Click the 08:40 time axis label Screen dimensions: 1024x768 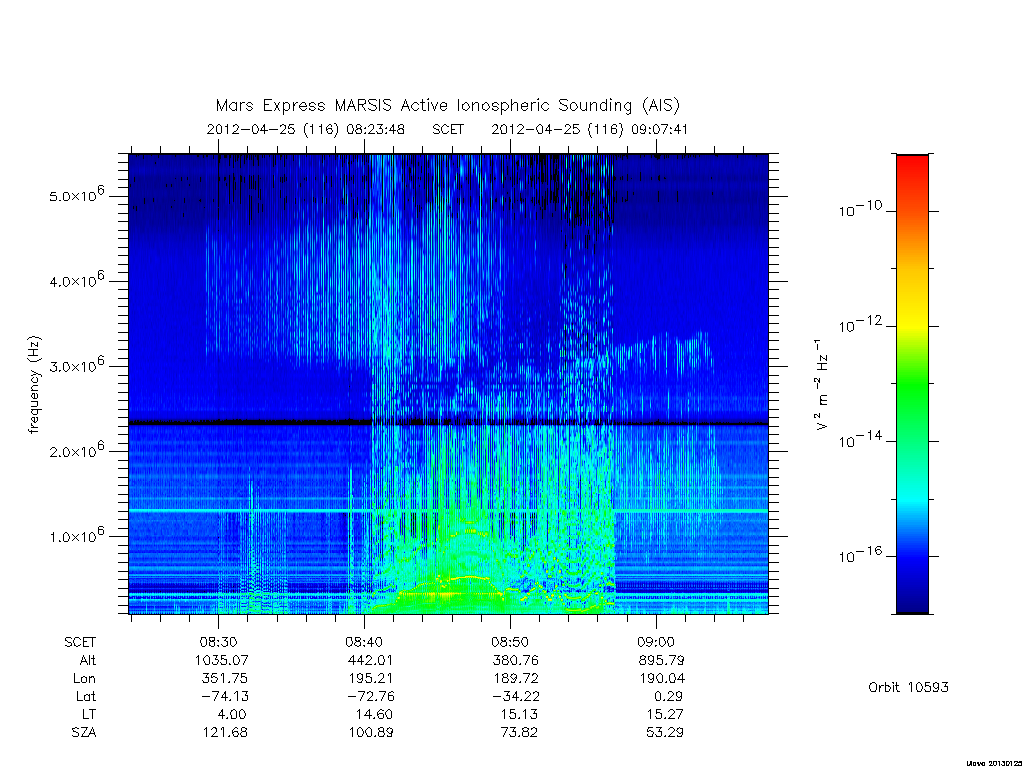[364, 642]
